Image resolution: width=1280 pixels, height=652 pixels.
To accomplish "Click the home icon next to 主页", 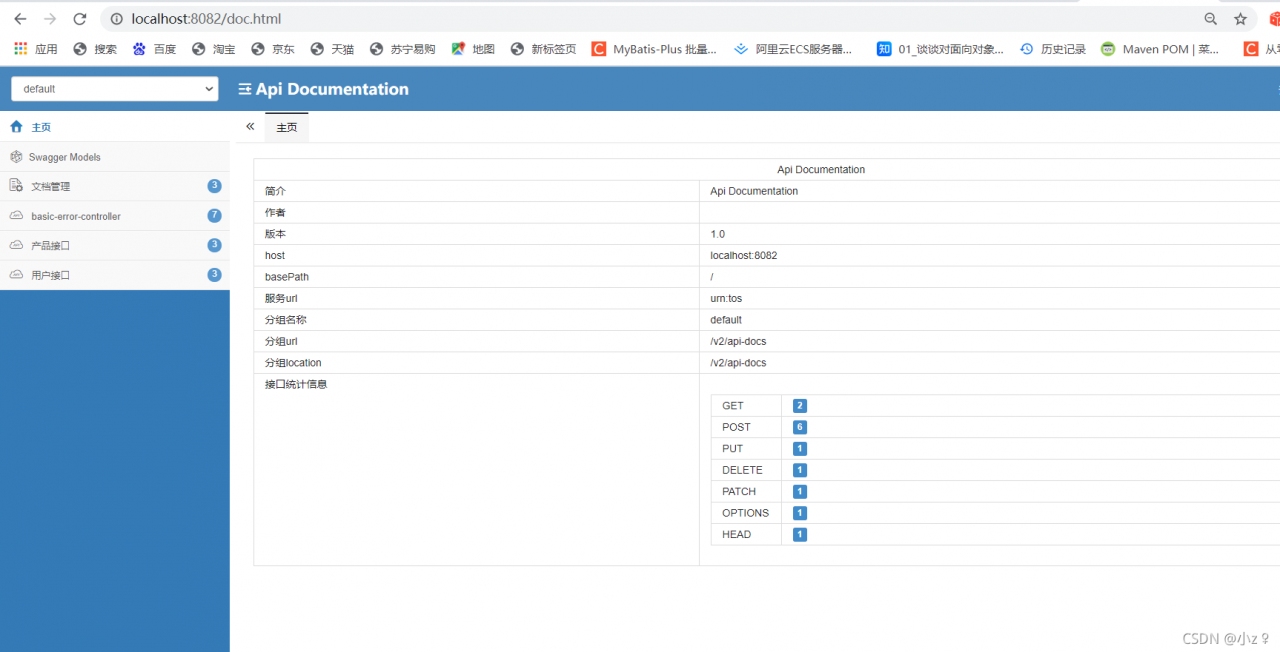I will 16,127.
